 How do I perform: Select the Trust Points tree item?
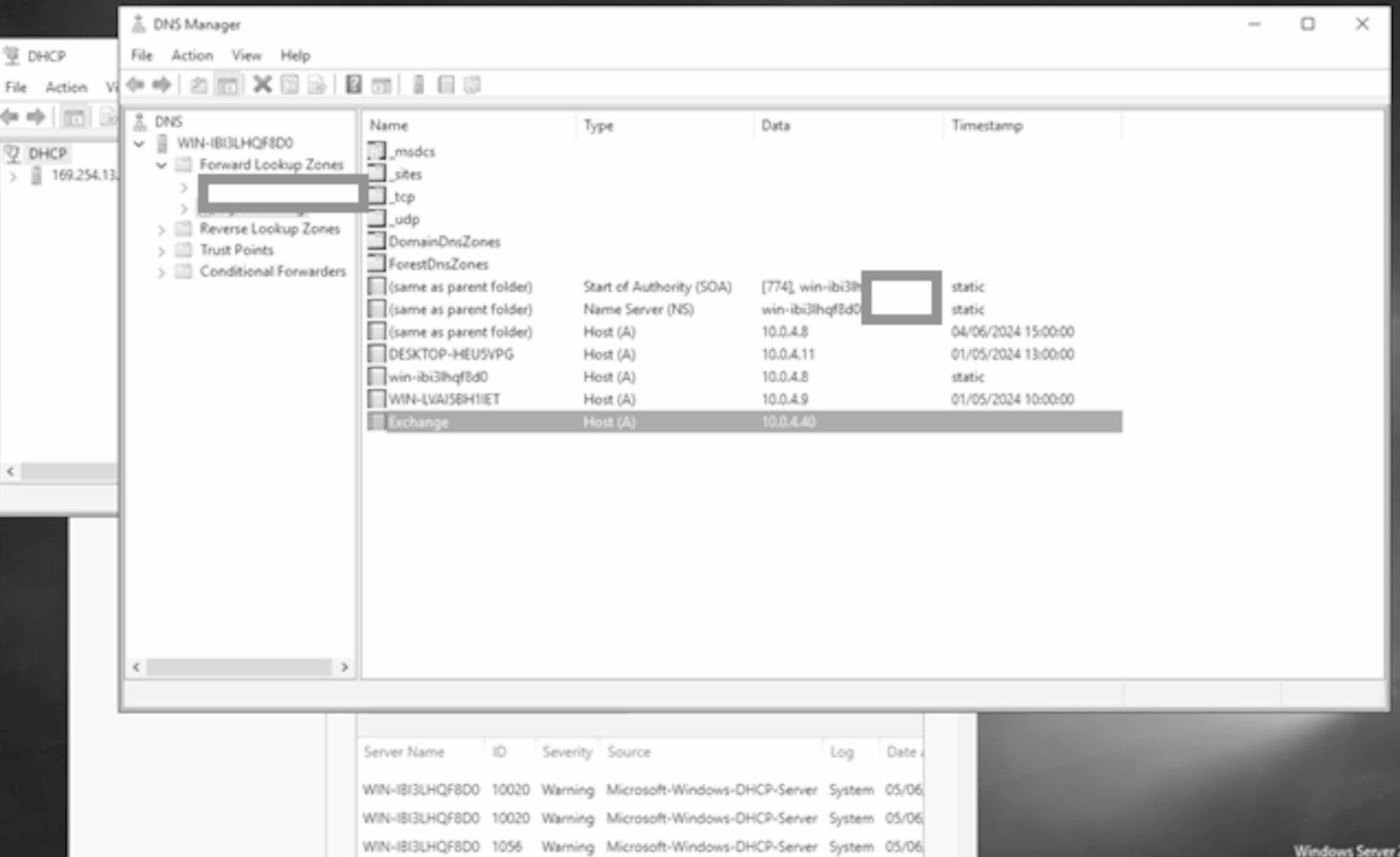(236, 250)
